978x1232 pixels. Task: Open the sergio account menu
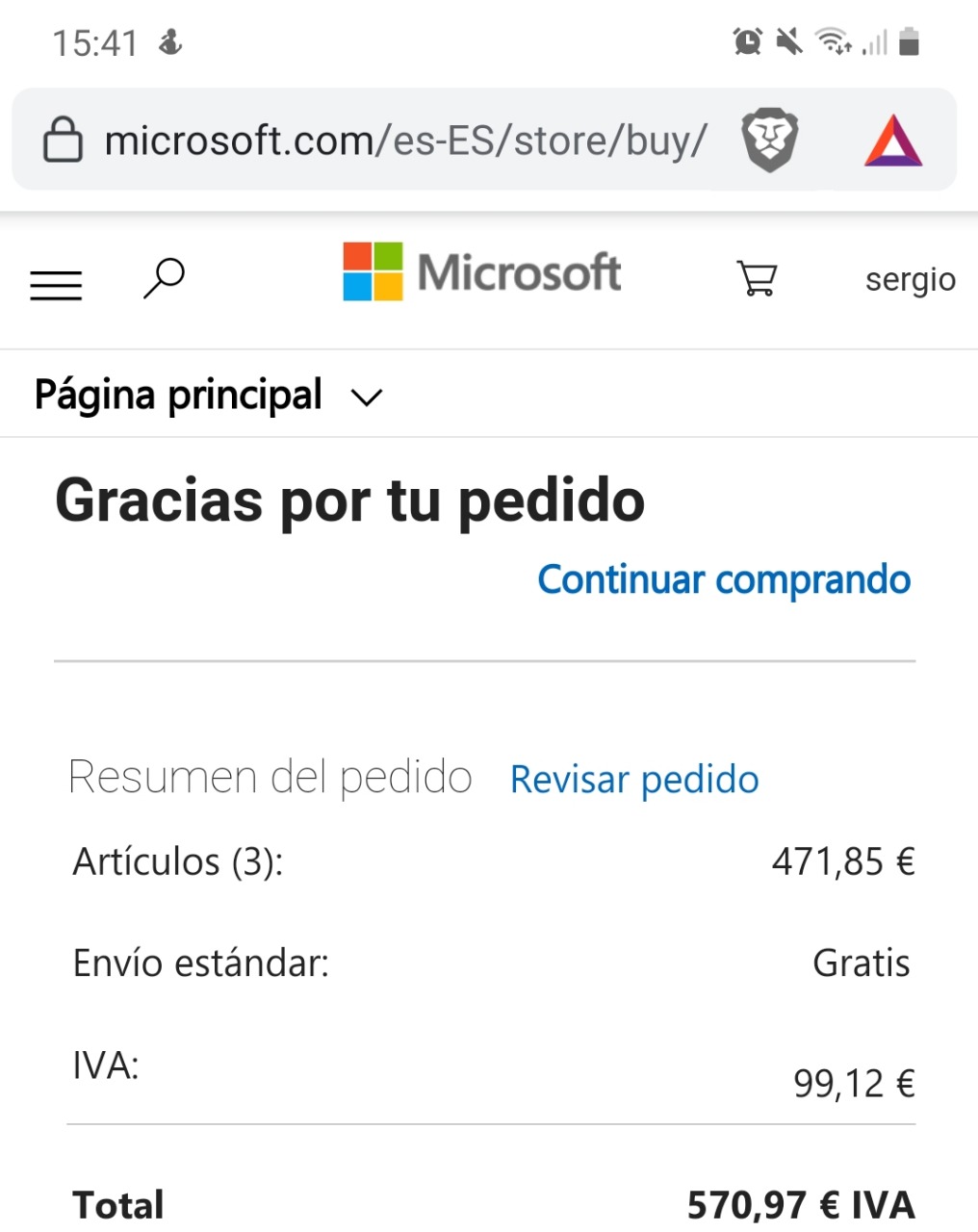coord(910,279)
